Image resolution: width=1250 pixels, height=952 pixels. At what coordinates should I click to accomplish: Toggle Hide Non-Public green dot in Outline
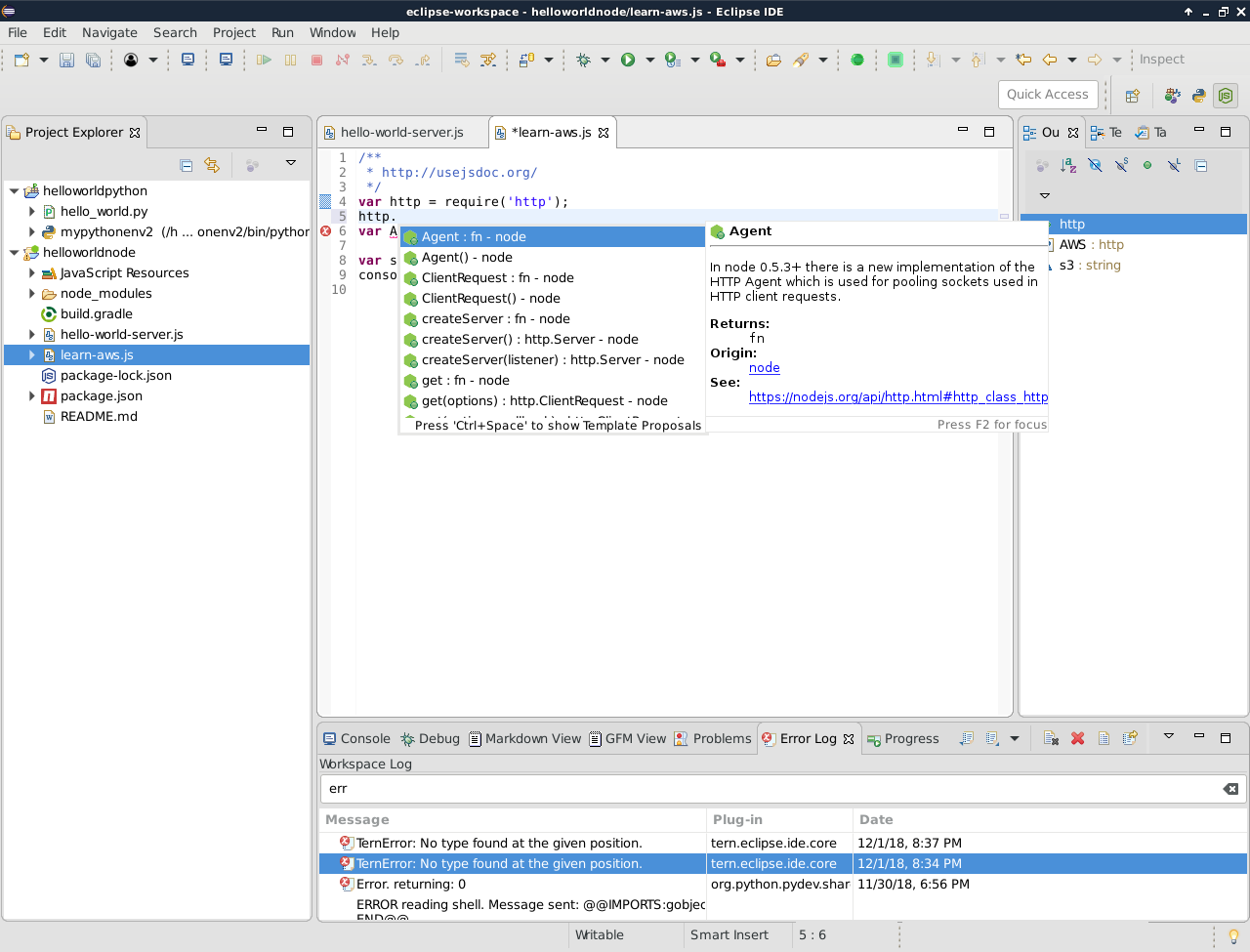coord(1147,166)
